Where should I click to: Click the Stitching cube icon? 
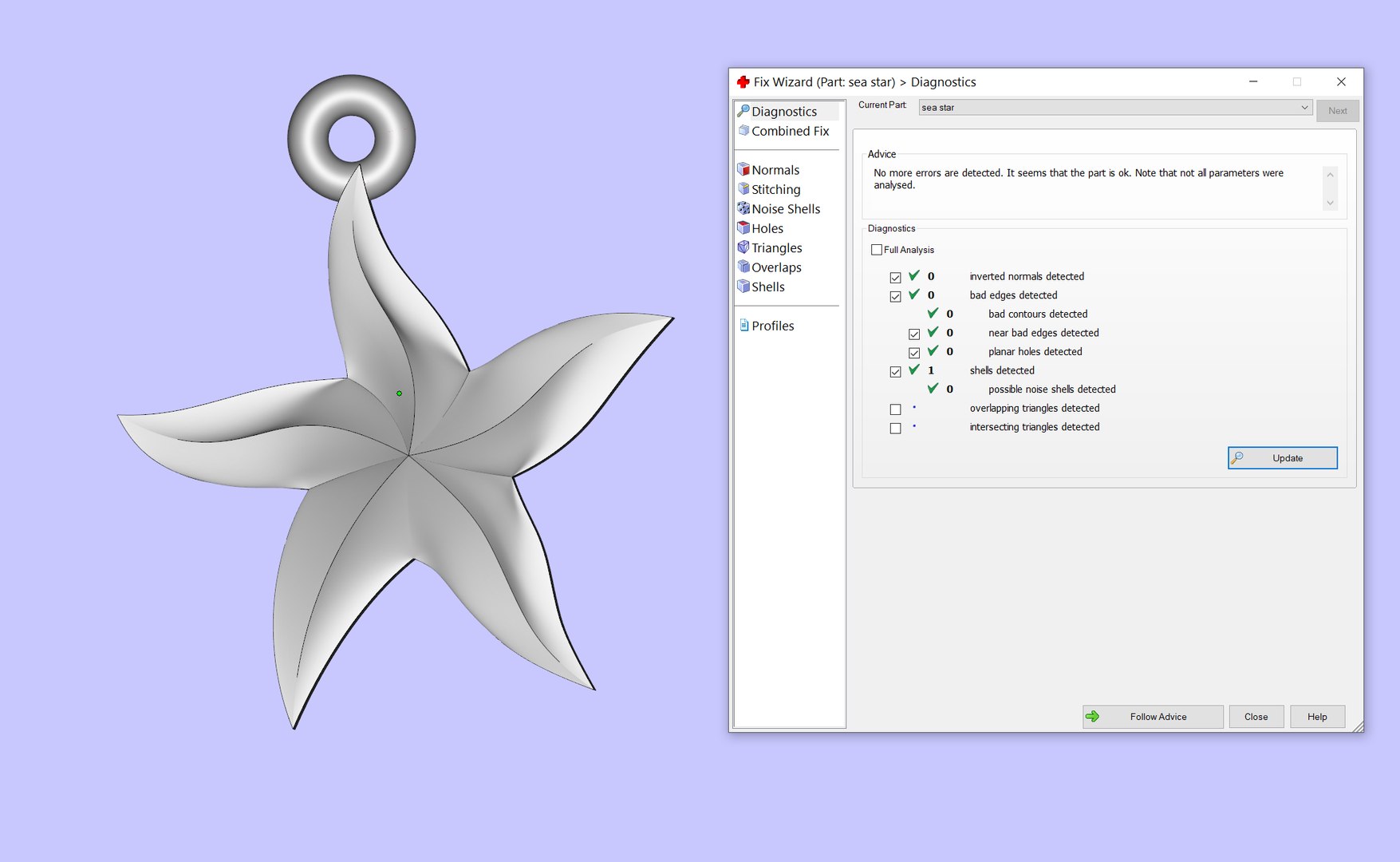743,188
